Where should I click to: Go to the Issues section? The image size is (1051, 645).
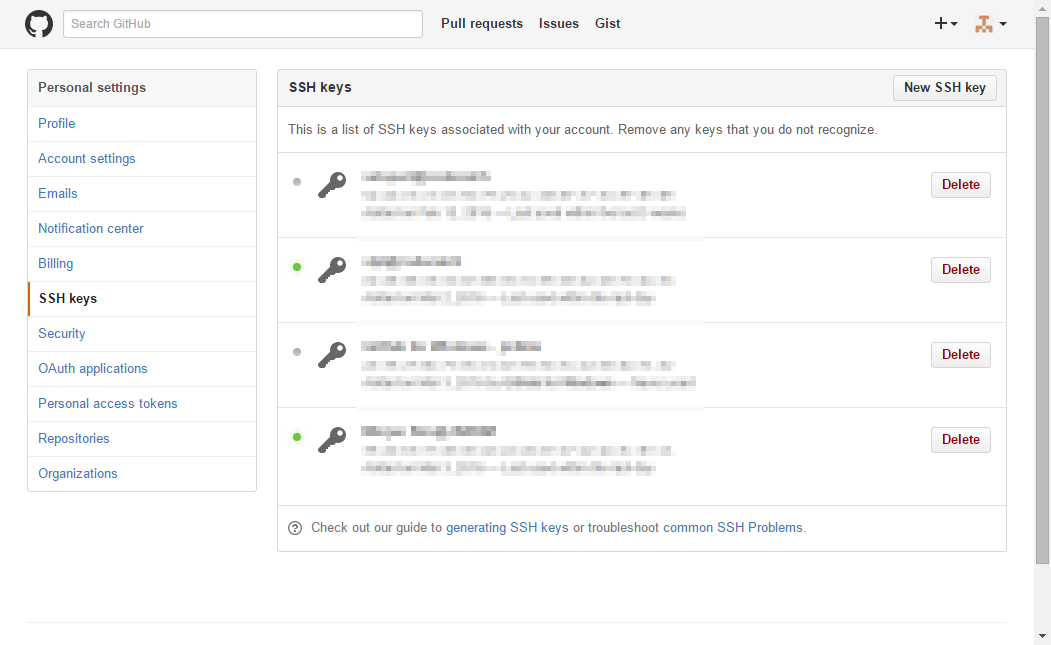(558, 23)
